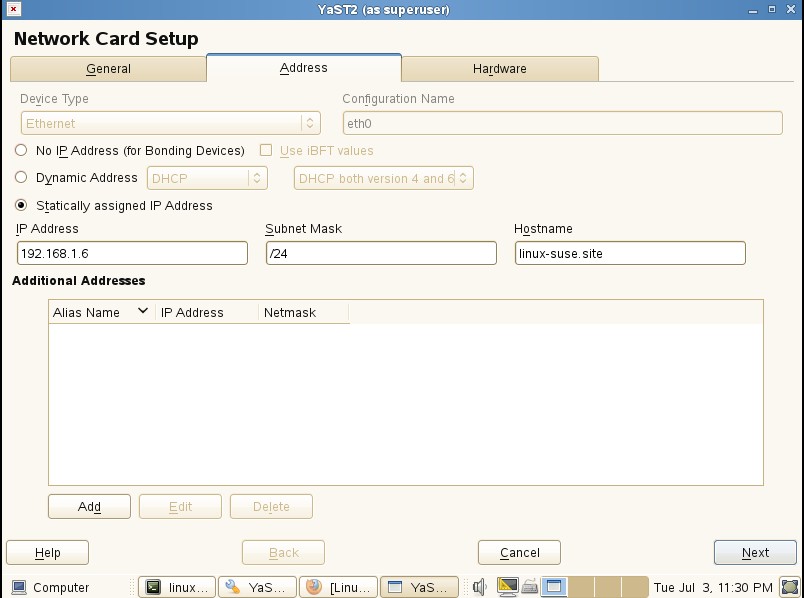Open the clock showing Tue Jul 3

point(713,587)
